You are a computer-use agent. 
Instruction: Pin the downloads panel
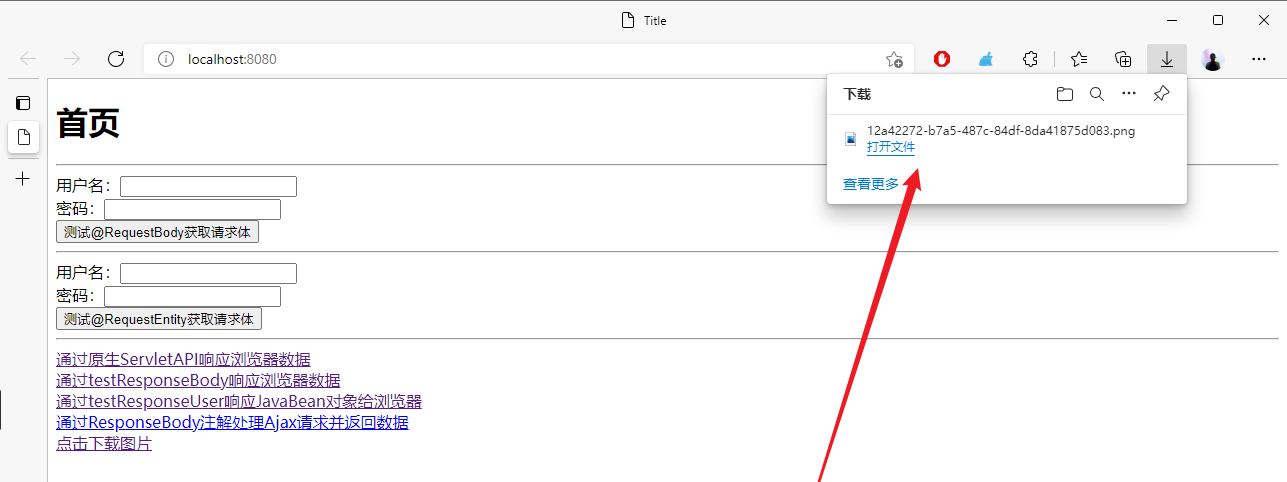[1161, 94]
